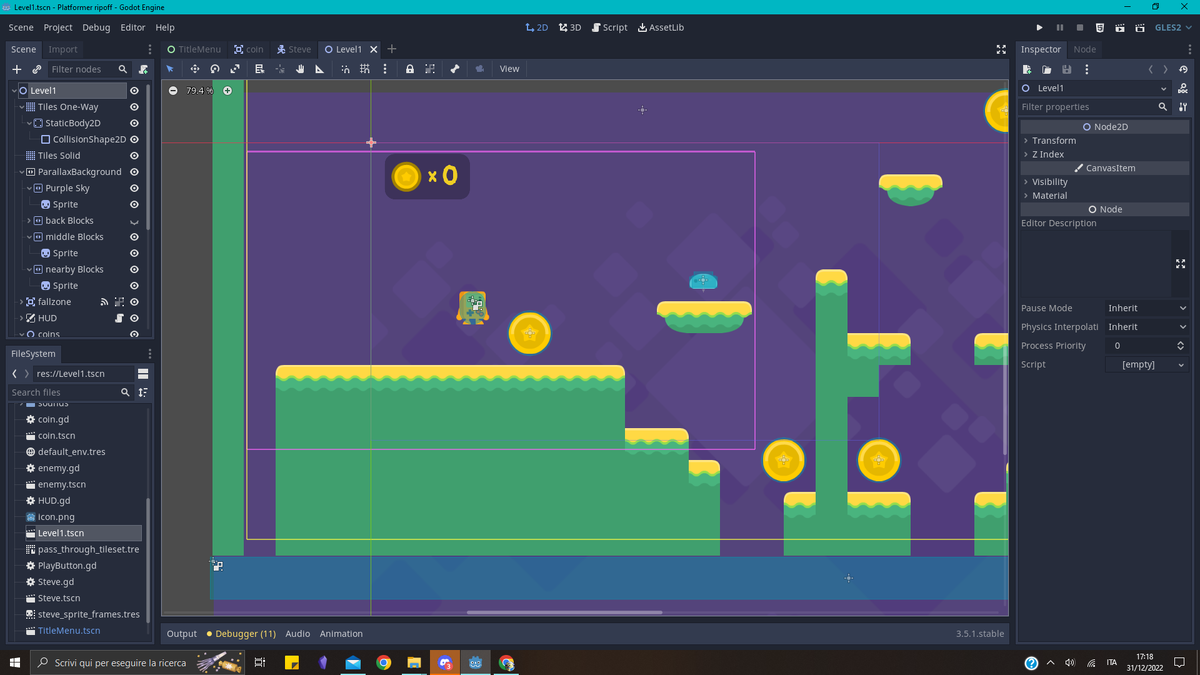
Task: Activate the Select Mode arrow tool
Action: pos(170,69)
